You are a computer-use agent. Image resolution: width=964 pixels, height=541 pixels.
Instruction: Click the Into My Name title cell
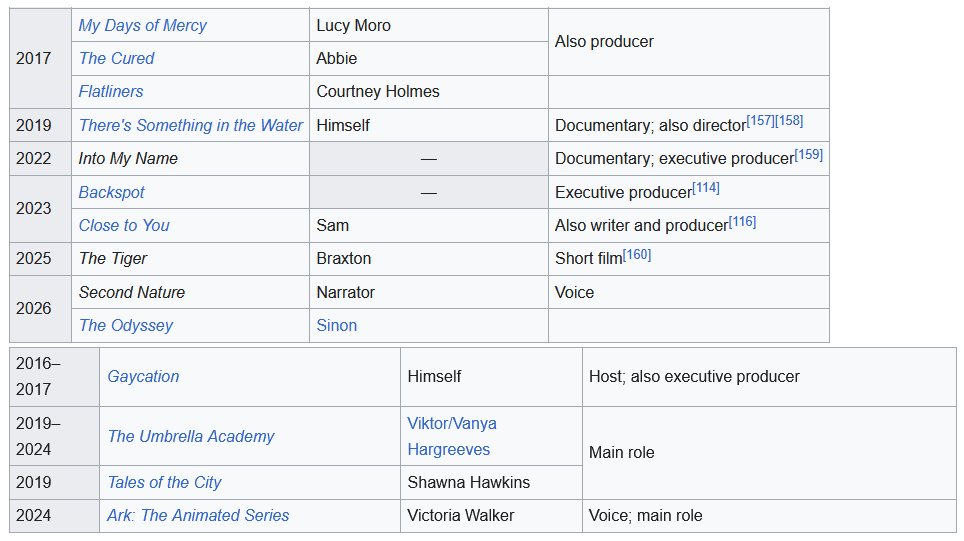tap(191, 159)
